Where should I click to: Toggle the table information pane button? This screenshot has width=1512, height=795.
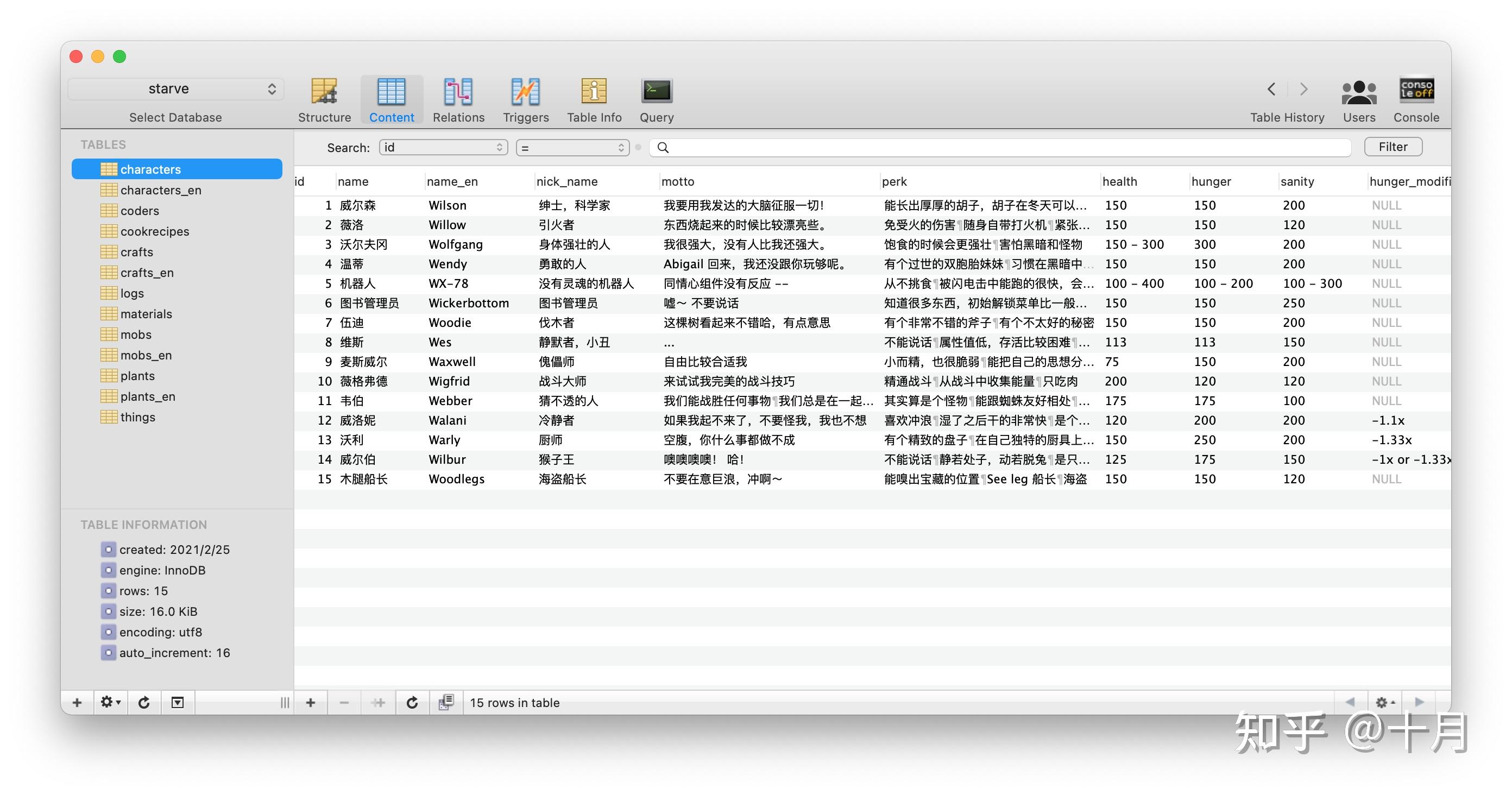tap(177, 702)
